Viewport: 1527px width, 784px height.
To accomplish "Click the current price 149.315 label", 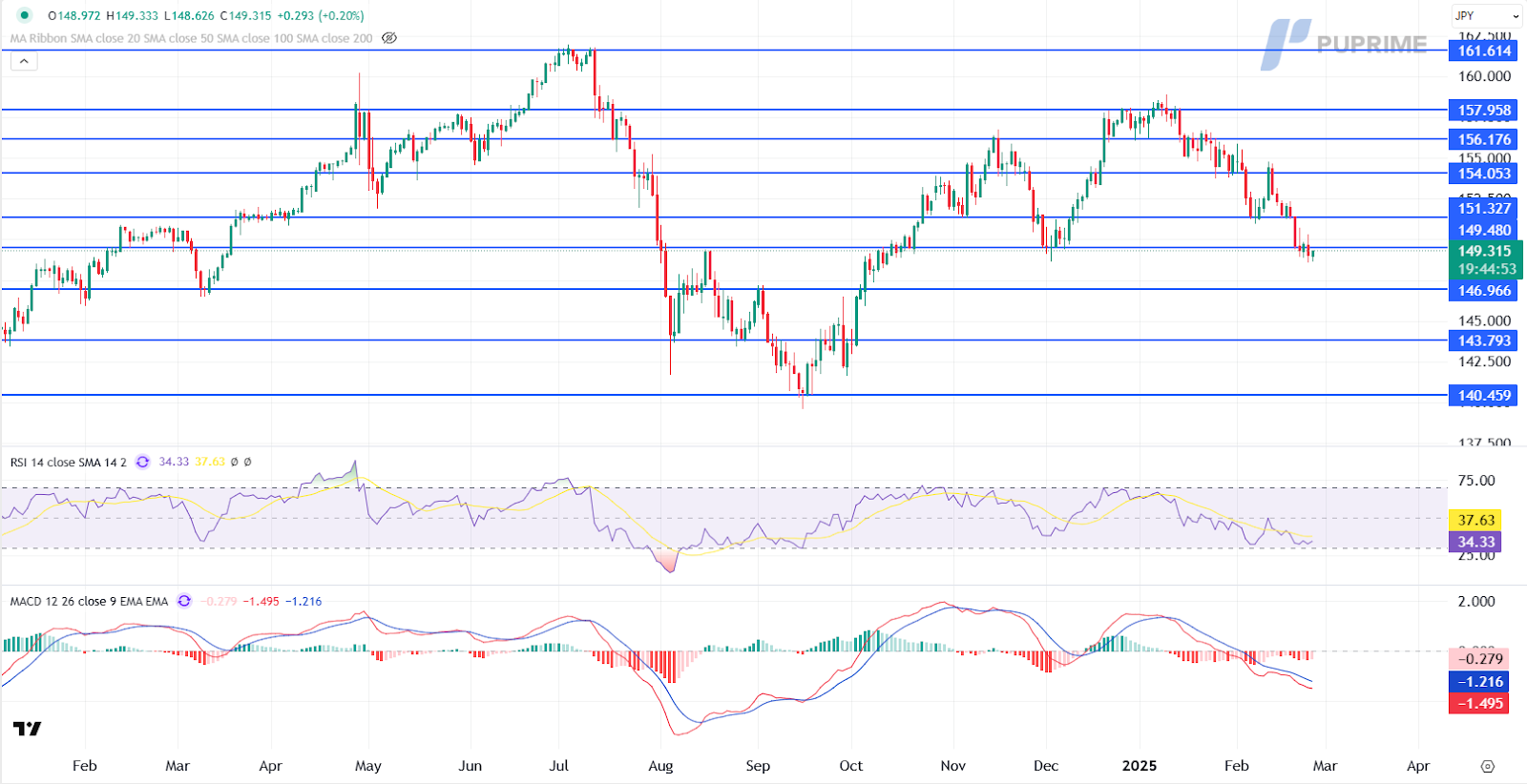I will [x=1484, y=251].
